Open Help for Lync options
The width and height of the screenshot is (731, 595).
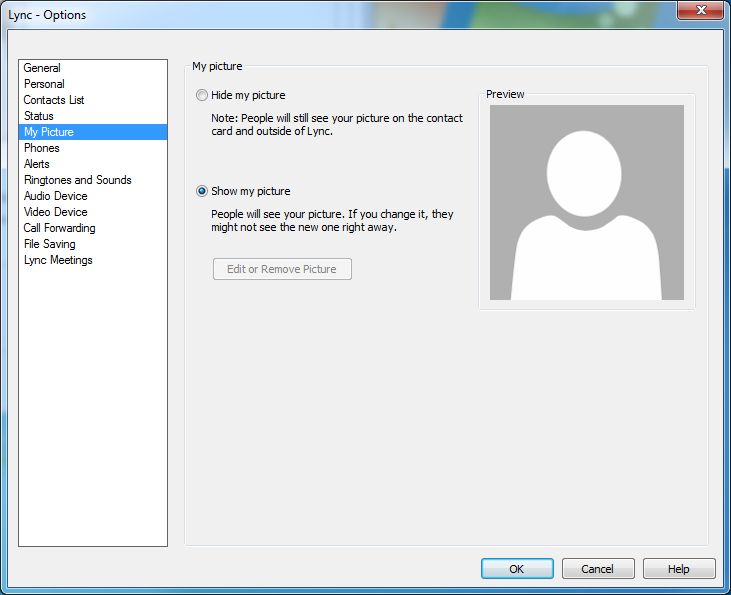679,568
